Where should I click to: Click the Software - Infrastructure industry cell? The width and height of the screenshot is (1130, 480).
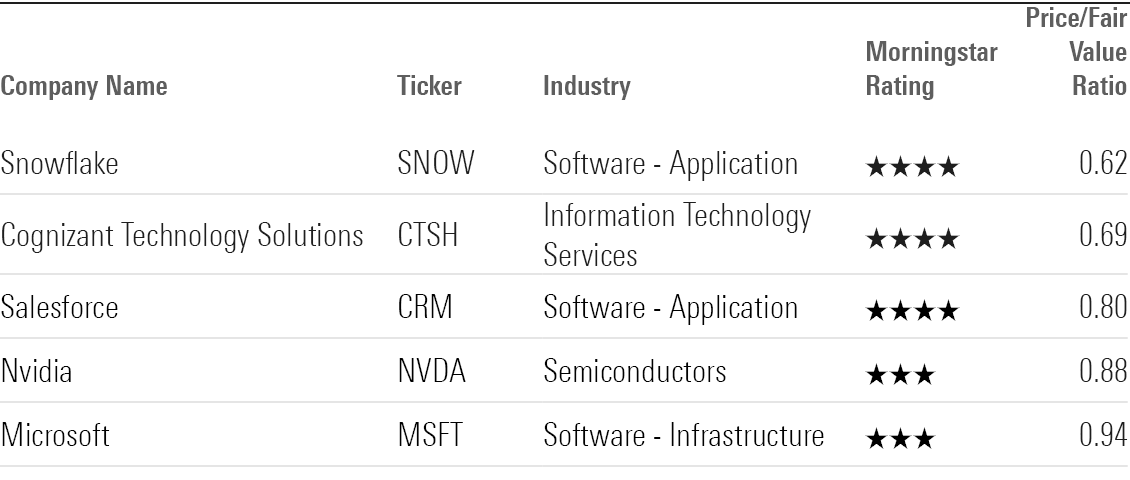[684, 436]
